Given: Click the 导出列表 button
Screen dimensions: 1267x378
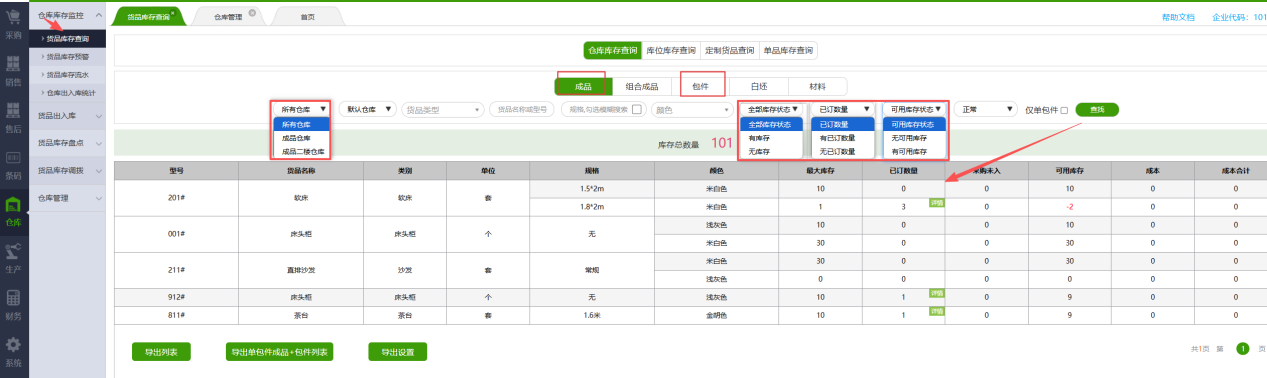Looking at the screenshot, I should pyautogui.click(x=161, y=352).
